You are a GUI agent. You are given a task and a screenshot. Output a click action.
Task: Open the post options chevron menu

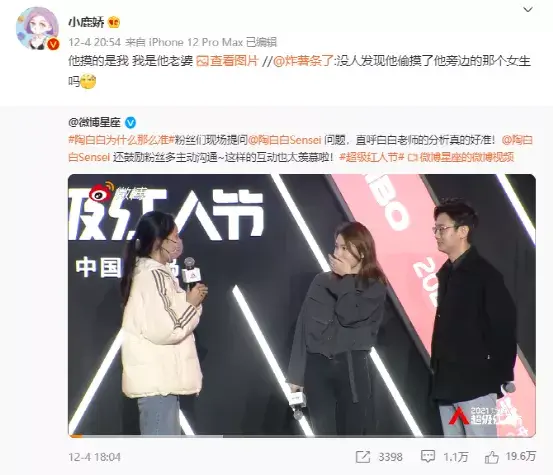pos(528,10)
